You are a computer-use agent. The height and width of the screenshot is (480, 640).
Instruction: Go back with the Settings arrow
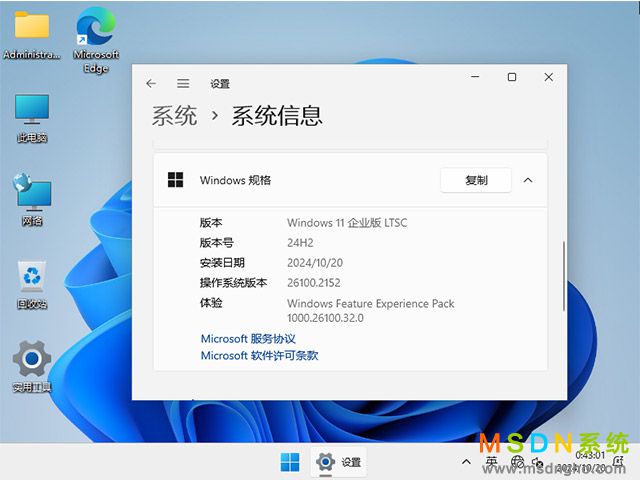(x=151, y=84)
